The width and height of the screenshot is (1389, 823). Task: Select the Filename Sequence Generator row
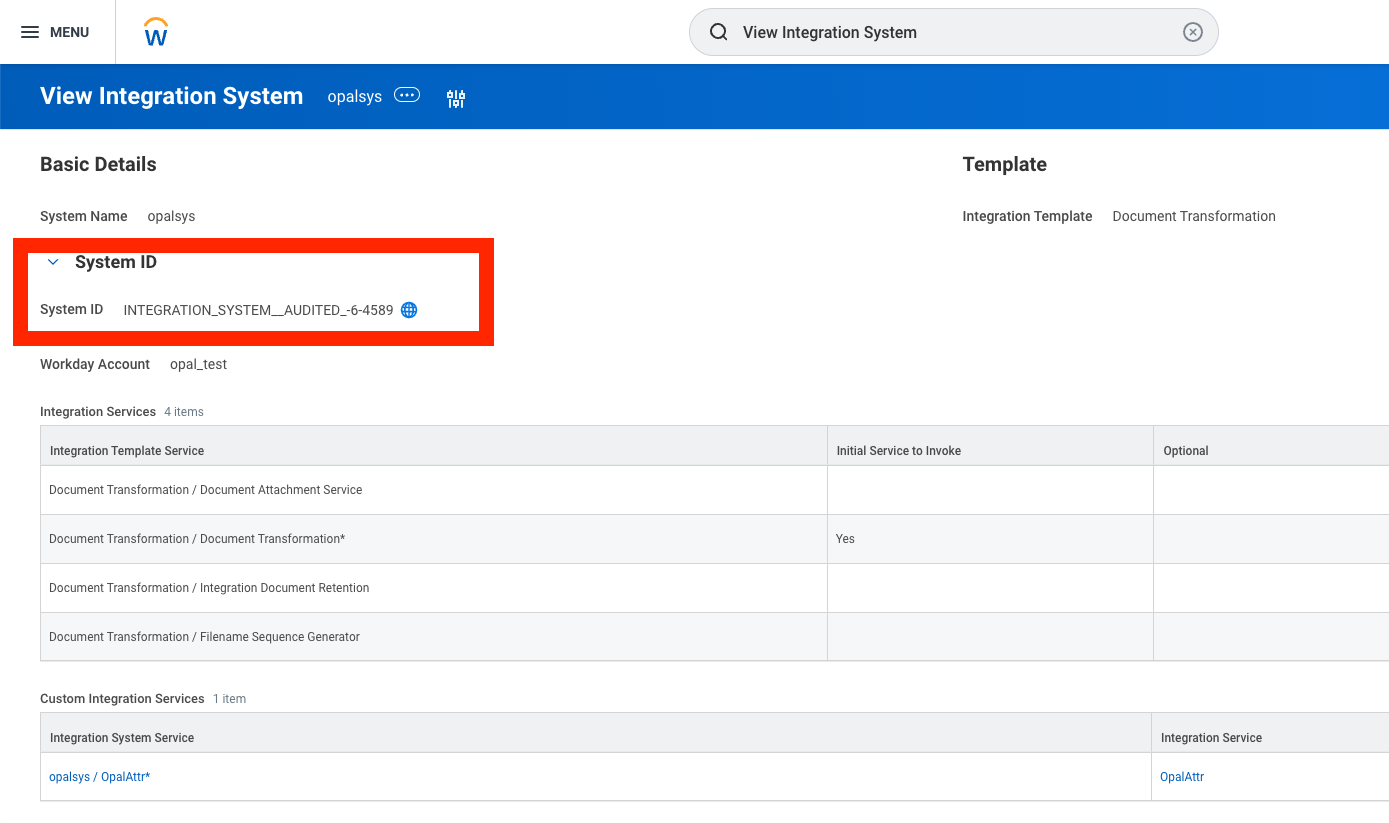(714, 637)
